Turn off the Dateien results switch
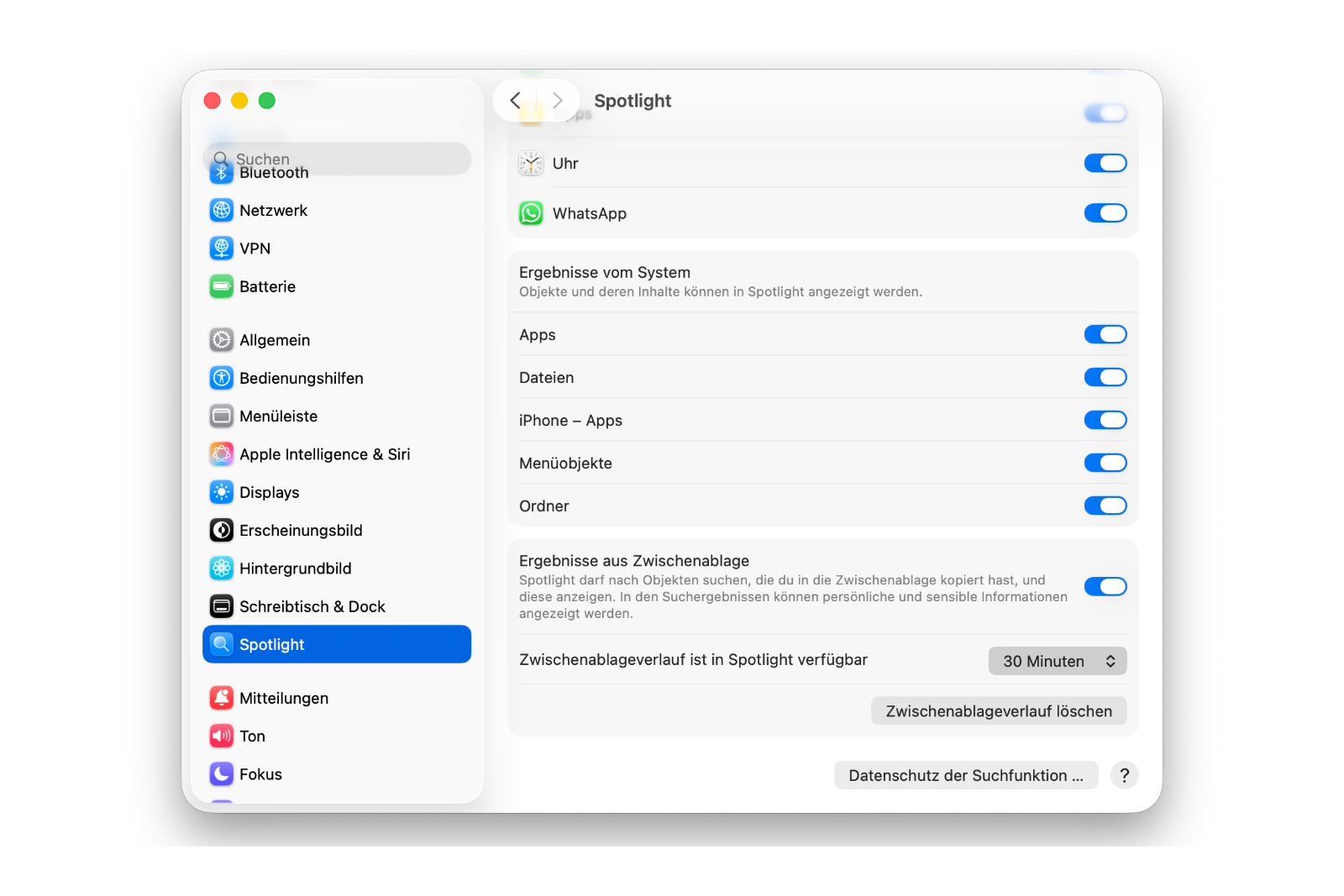The height and width of the screenshot is (896, 1344). point(1105,376)
